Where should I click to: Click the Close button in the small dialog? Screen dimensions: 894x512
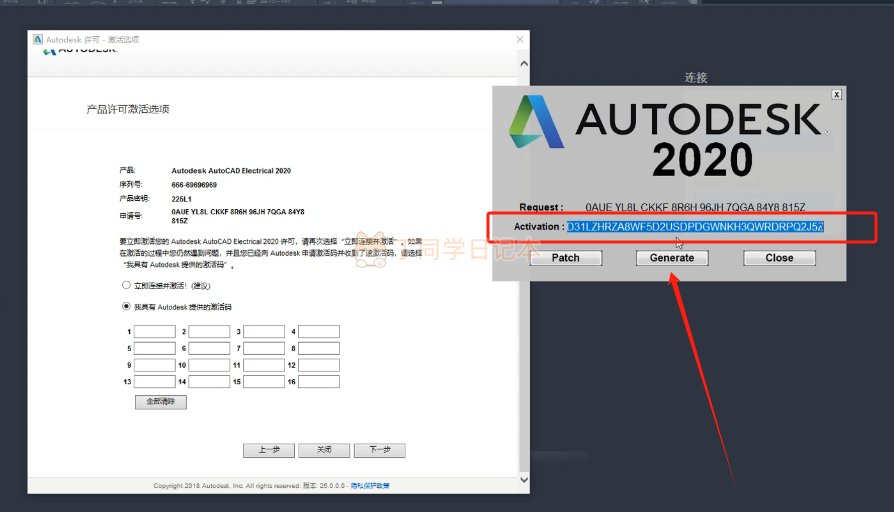click(779, 257)
